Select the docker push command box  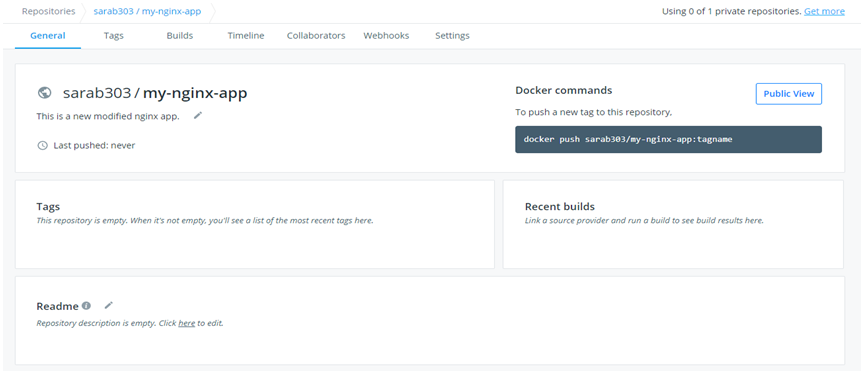point(668,139)
